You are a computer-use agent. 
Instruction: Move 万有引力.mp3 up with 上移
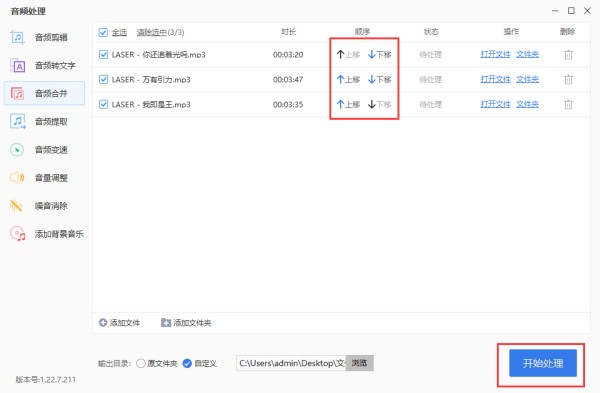point(348,79)
